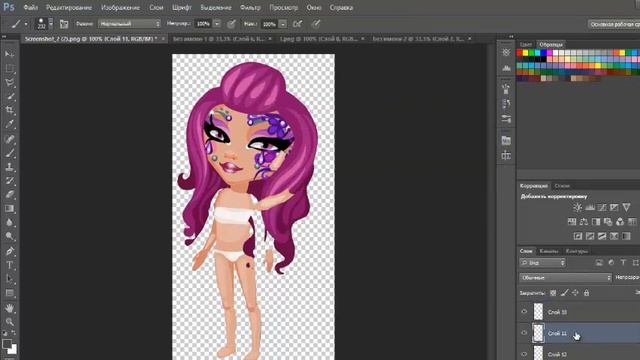Open the Редактирование menu
The image size is (640, 360).
click(69, 7)
